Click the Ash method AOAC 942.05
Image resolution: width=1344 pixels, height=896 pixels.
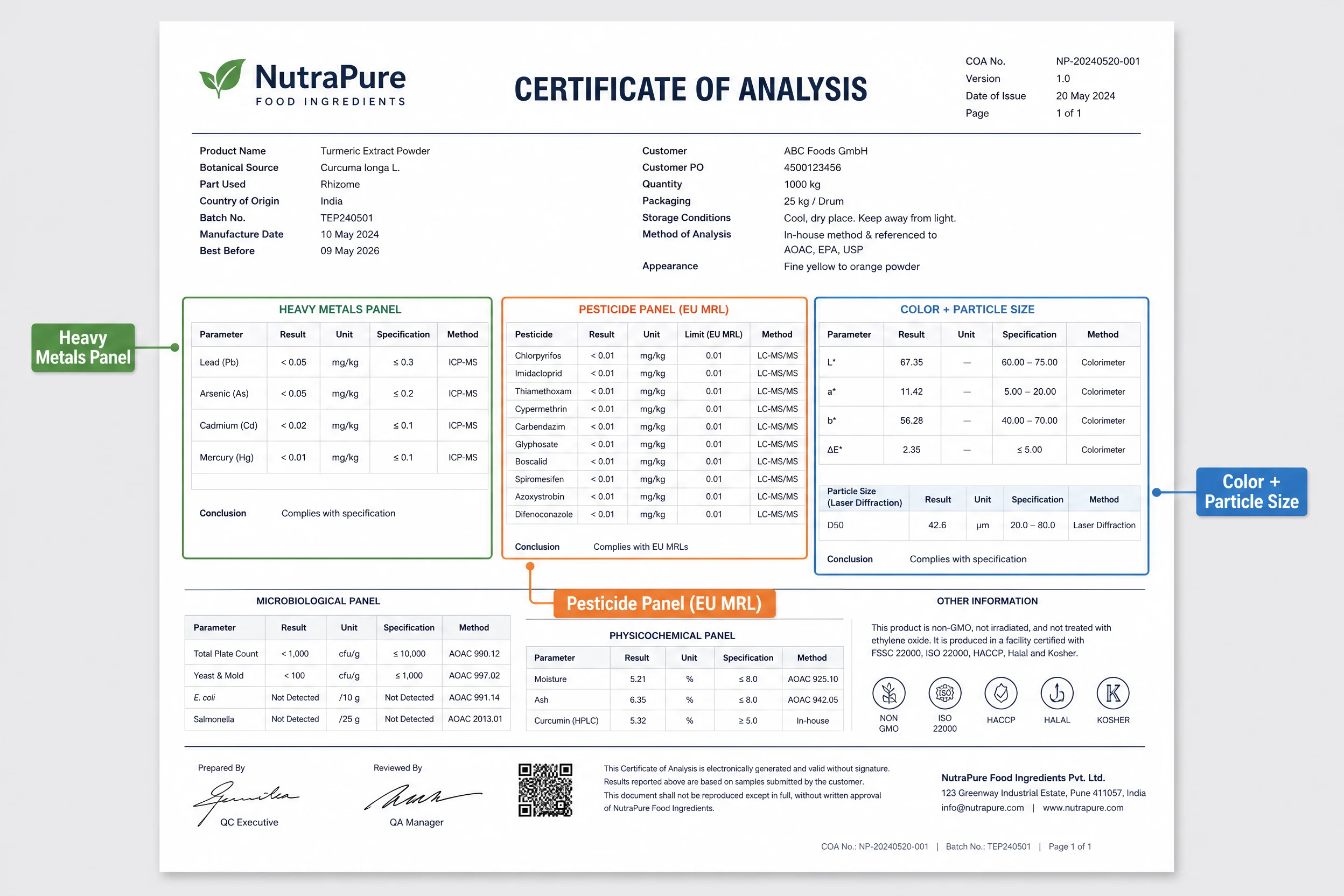click(x=813, y=700)
